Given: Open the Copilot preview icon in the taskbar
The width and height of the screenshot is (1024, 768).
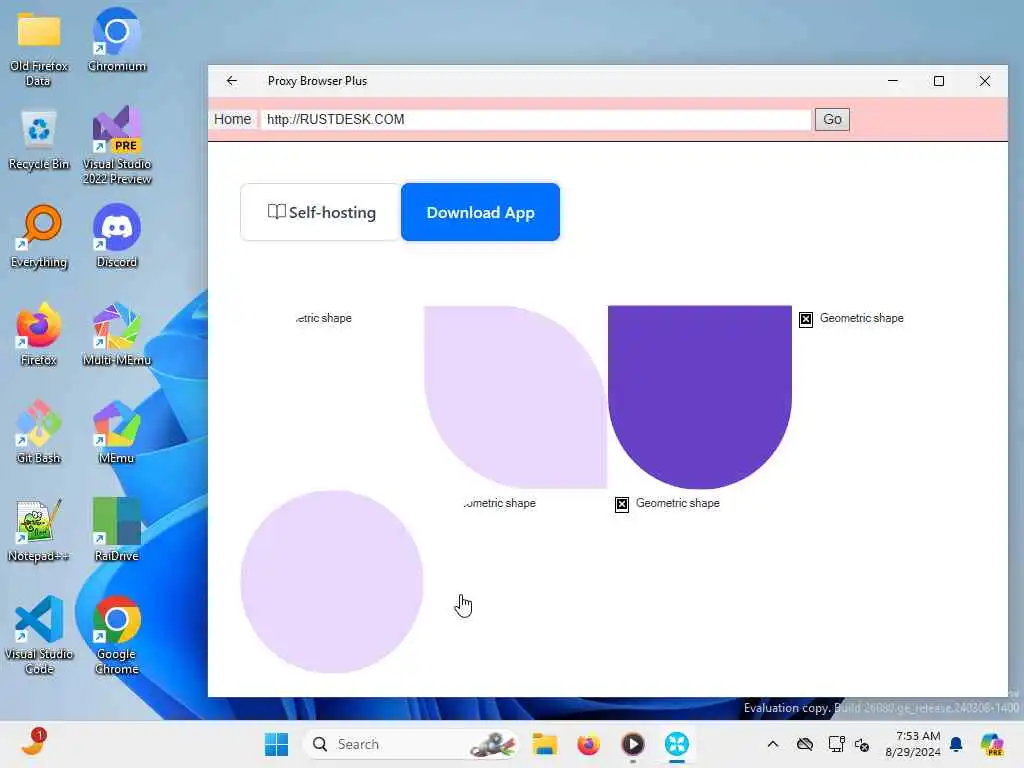Looking at the screenshot, I should tap(992, 744).
